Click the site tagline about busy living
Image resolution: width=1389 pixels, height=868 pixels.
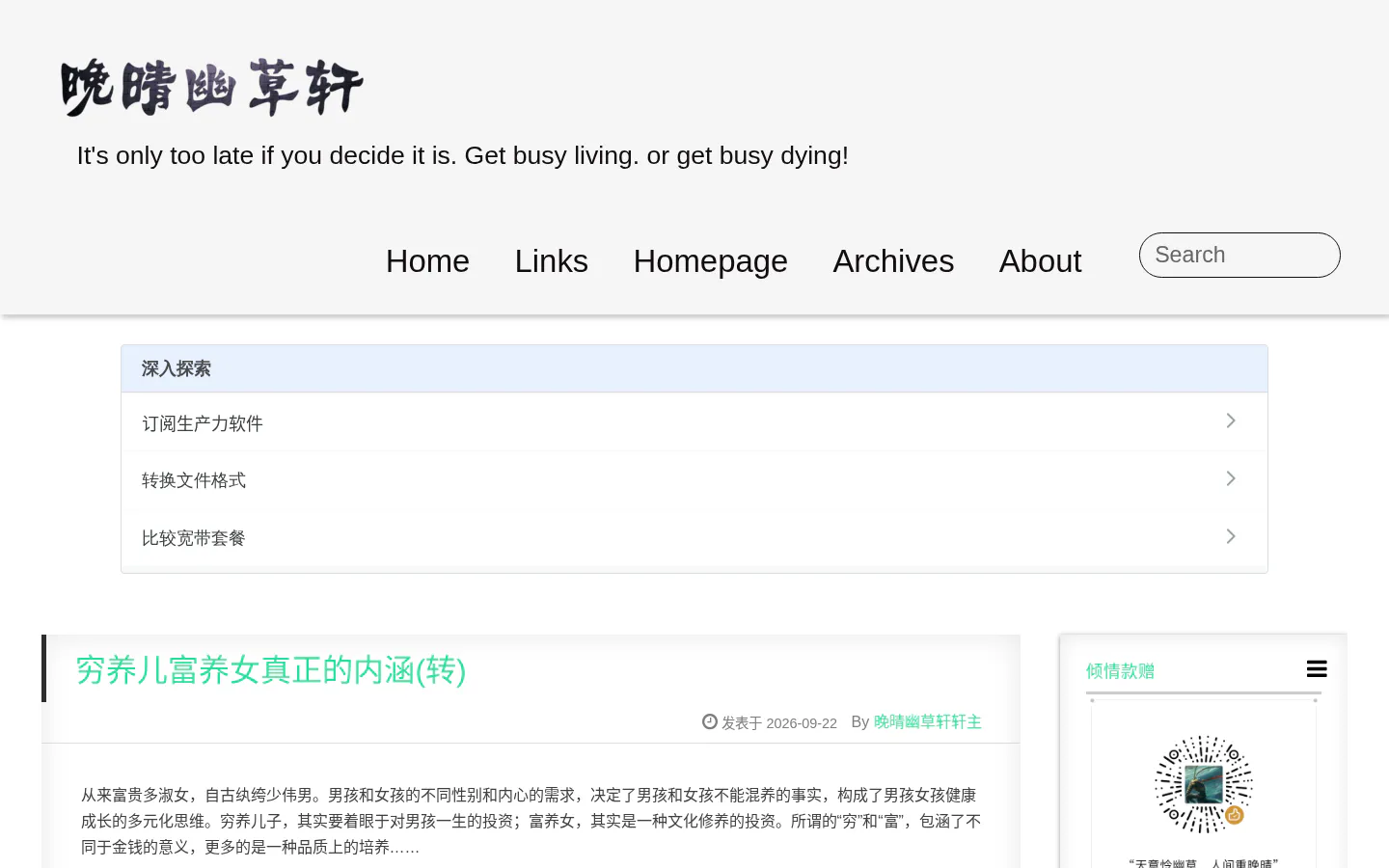(x=463, y=155)
